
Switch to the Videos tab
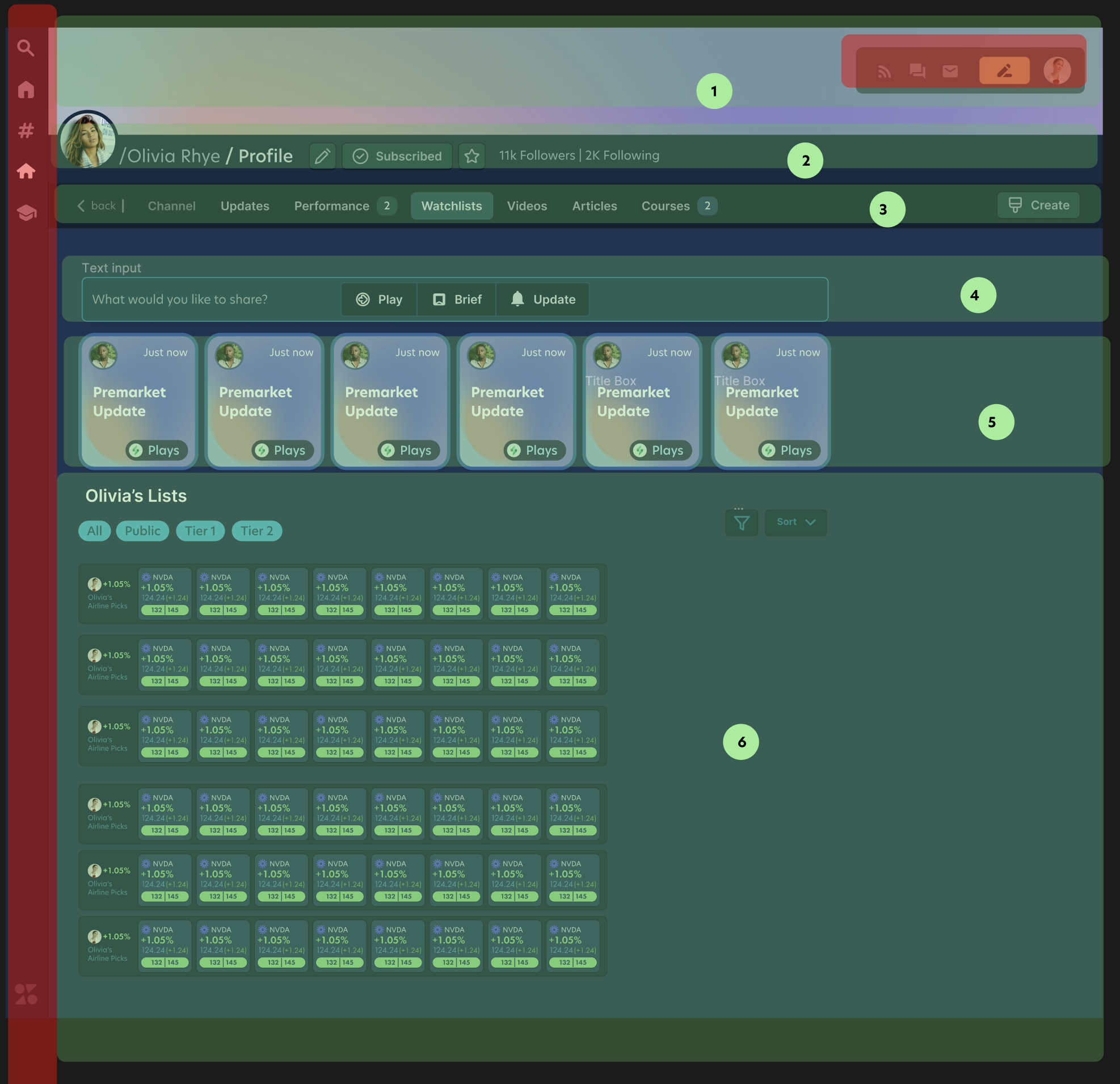527,206
